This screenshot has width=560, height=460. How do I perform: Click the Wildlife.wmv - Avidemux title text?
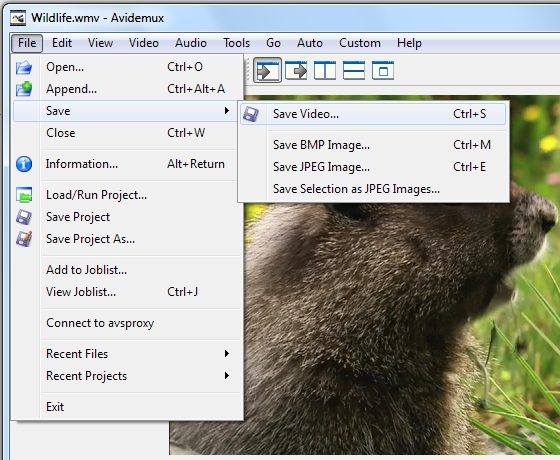pyautogui.click(x=98, y=18)
